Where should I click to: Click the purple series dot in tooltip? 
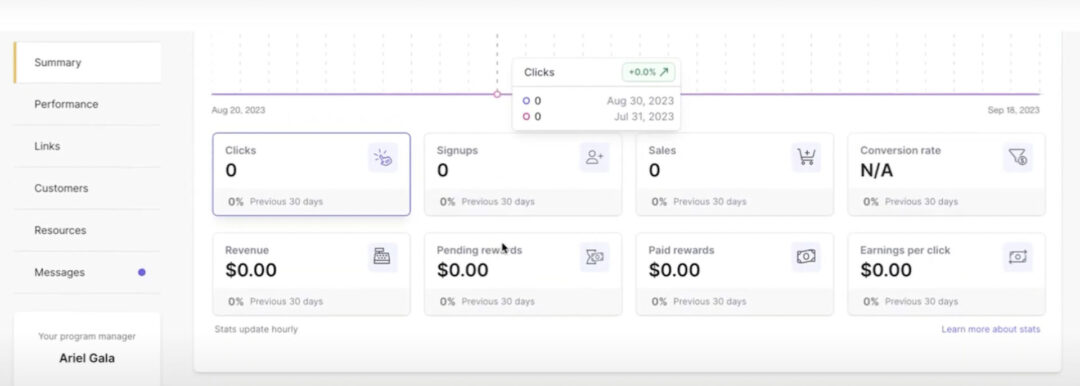coord(526,101)
